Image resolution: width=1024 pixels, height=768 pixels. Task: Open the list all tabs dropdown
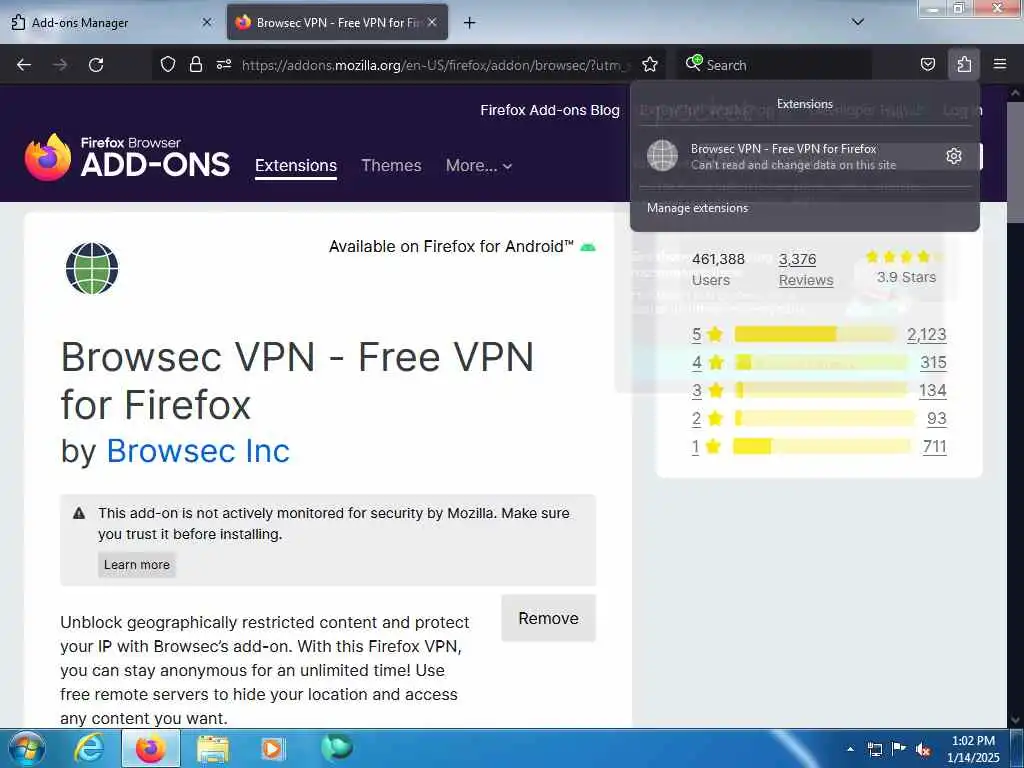tap(858, 22)
